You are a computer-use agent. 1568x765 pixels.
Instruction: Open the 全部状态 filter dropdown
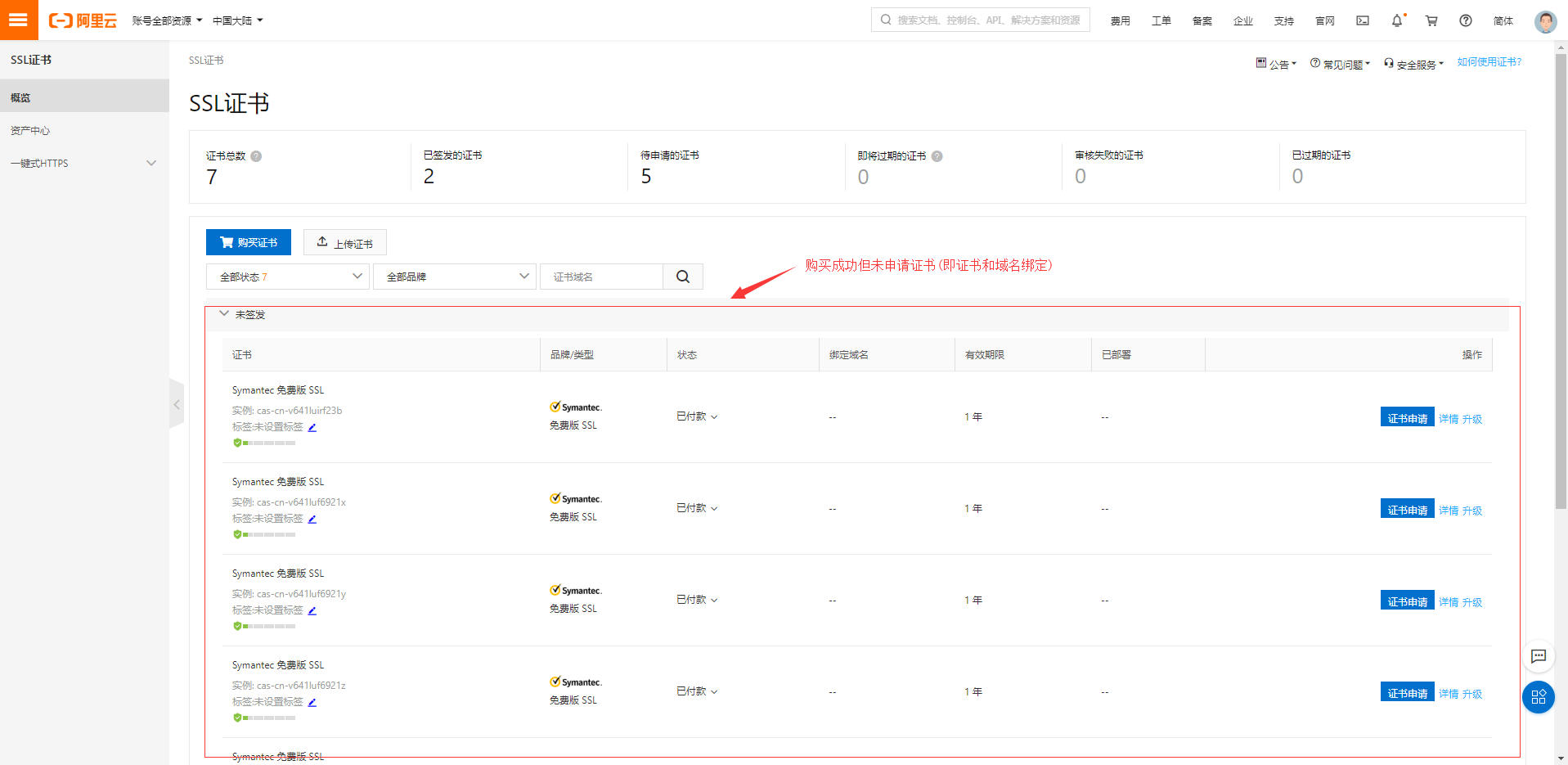pyautogui.click(x=288, y=277)
